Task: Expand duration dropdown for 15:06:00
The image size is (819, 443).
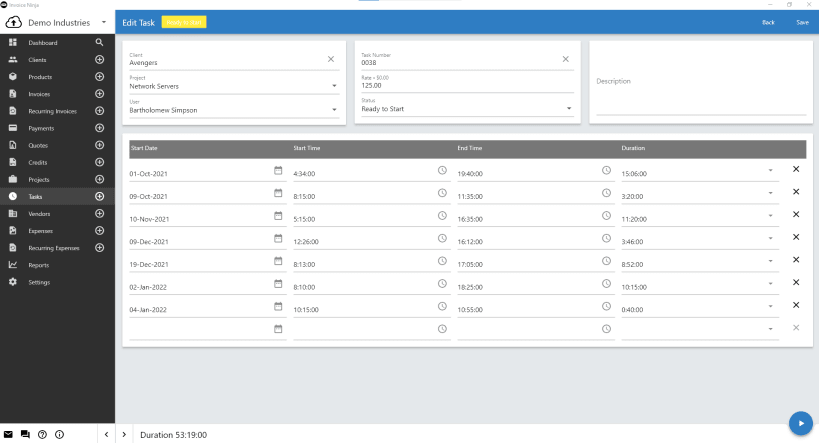Action: [x=770, y=170]
